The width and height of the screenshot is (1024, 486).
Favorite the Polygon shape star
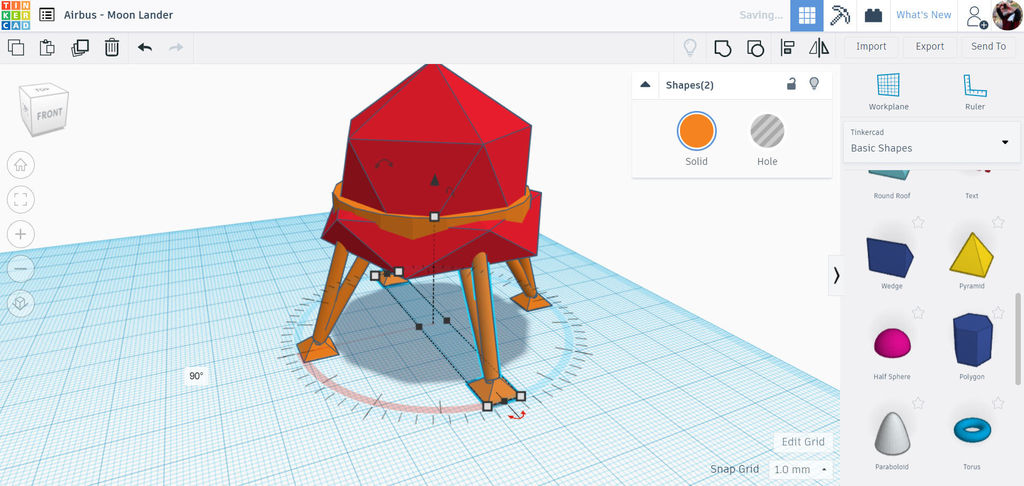coord(998,313)
